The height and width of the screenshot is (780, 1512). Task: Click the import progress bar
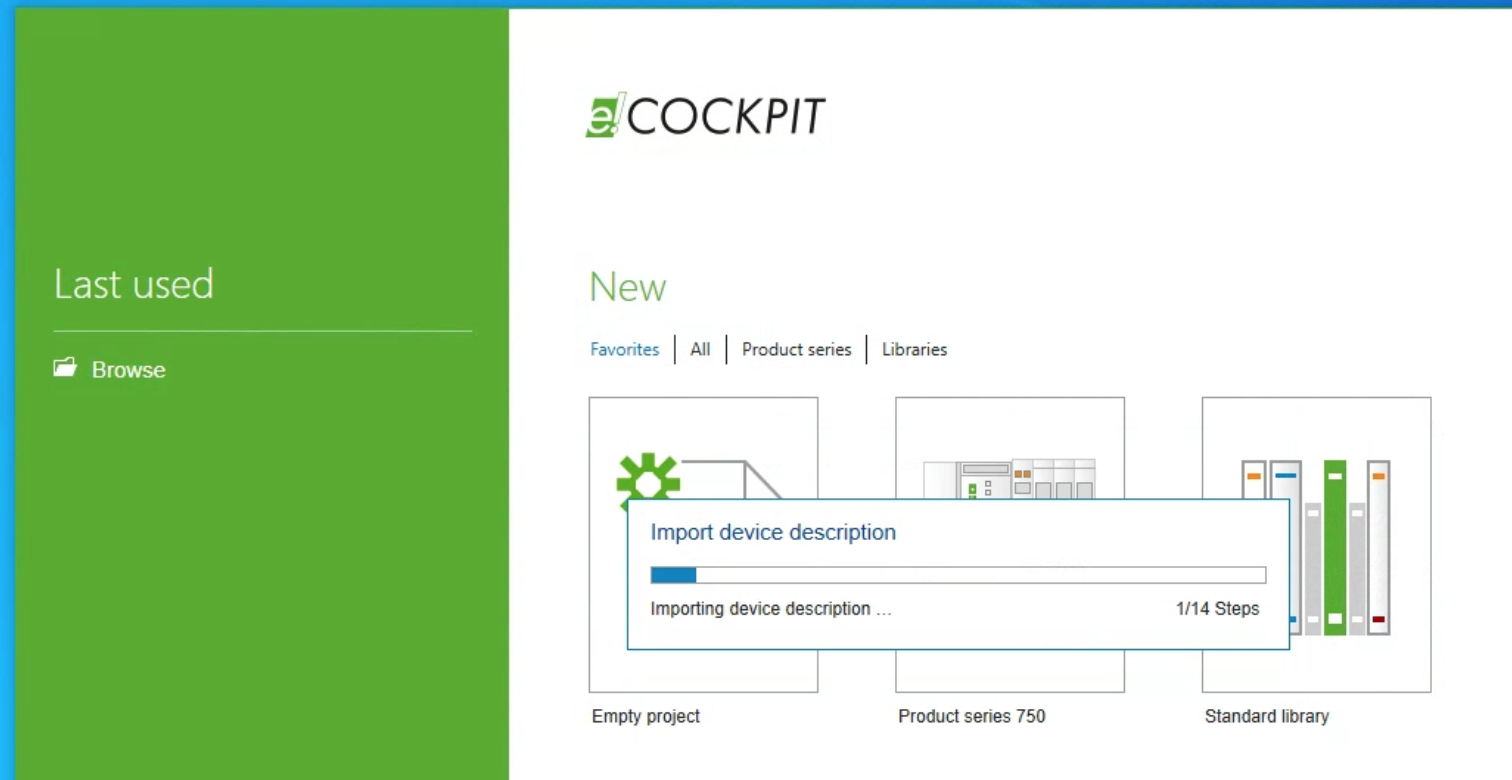(x=958, y=575)
